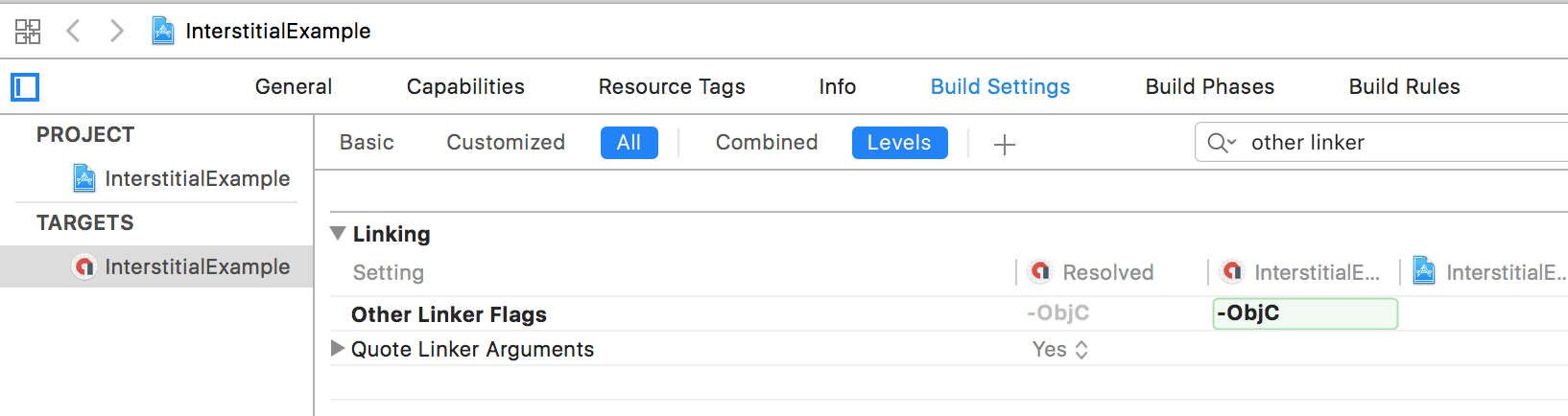
Task: Open the related items grid icon
Action: 28,31
